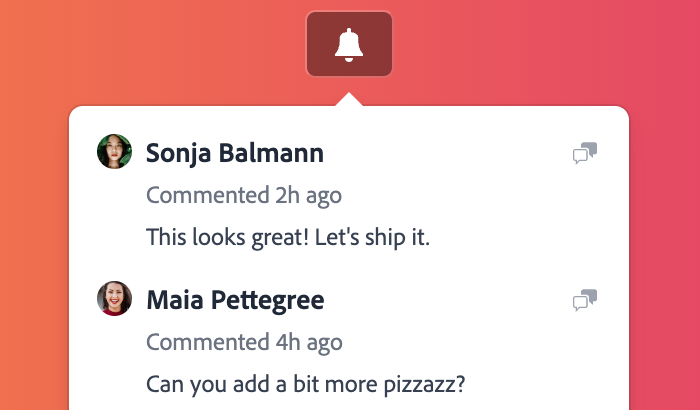Open the "Can you add a bit more pizzazz?" comment

[306, 384]
